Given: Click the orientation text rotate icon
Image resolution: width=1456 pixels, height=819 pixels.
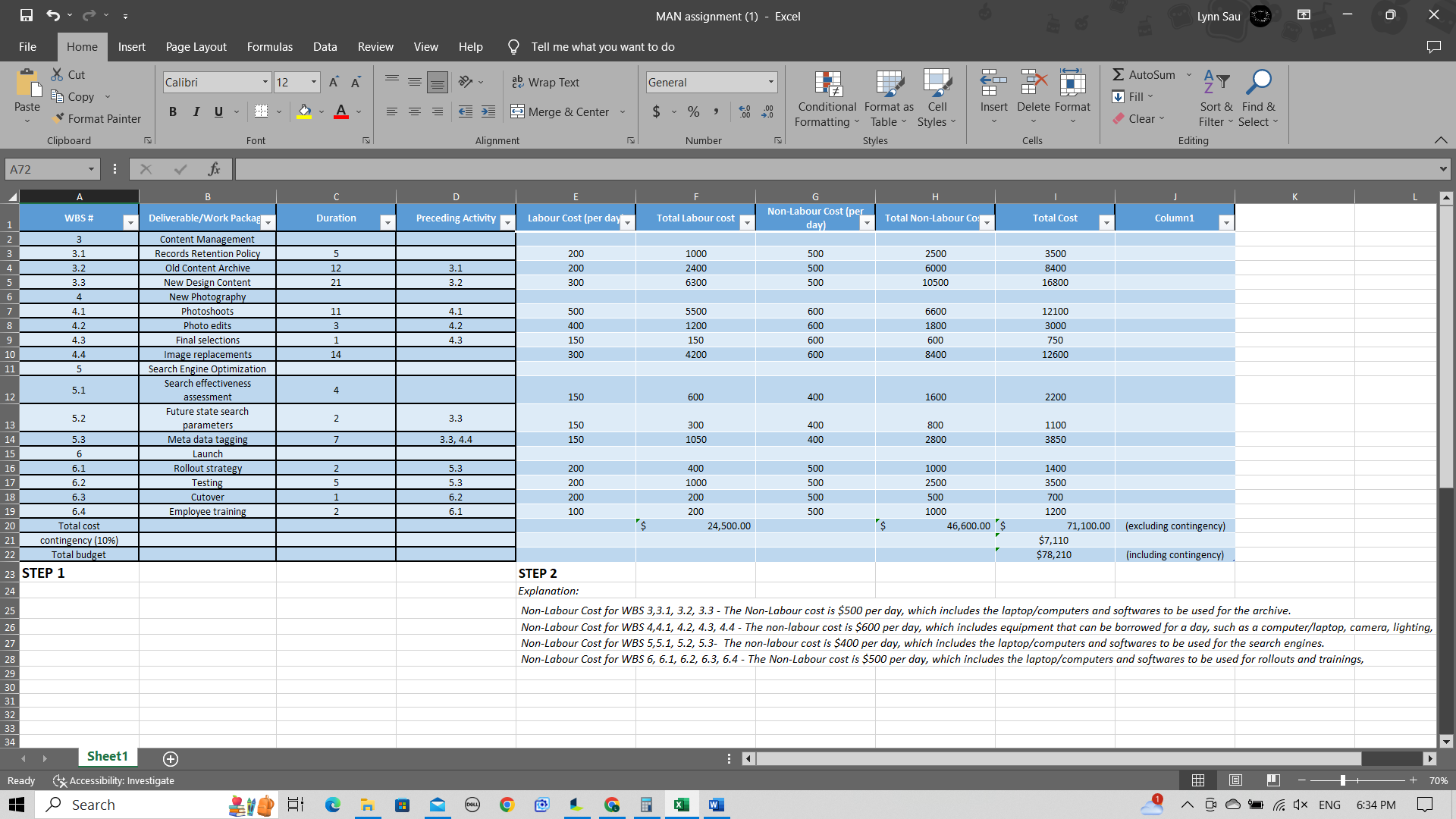Looking at the screenshot, I should (x=466, y=82).
